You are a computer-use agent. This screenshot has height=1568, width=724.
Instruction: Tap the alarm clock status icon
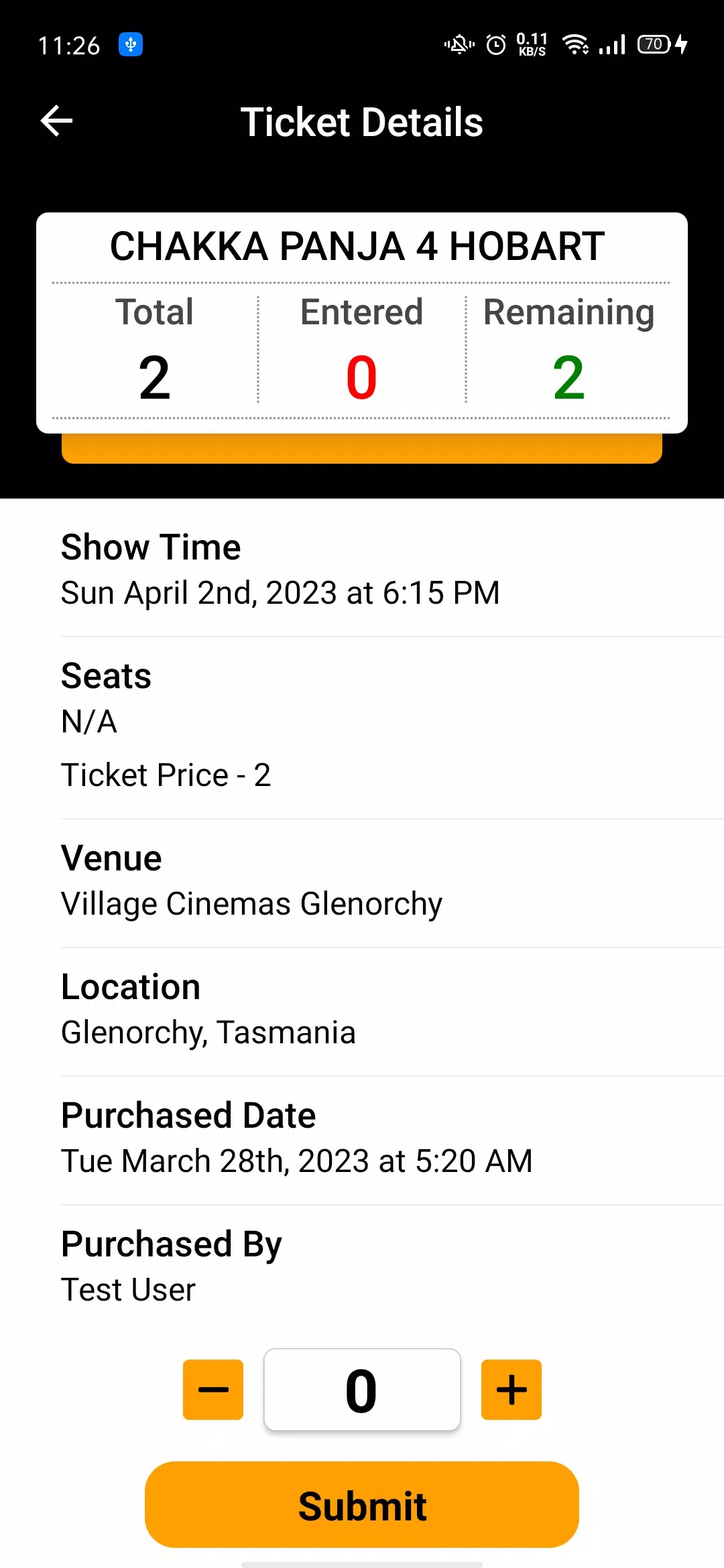click(496, 45)
